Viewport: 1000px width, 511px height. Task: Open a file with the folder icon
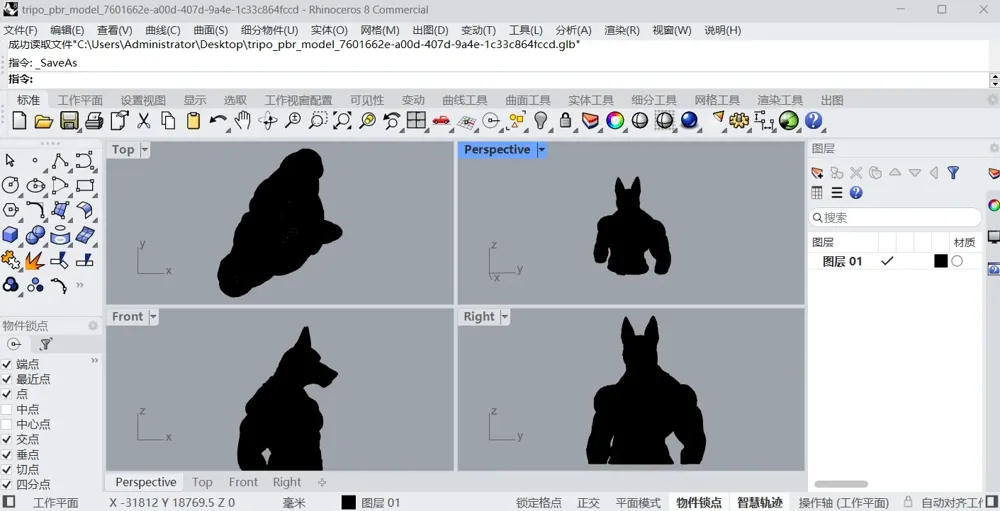[43, 120]
